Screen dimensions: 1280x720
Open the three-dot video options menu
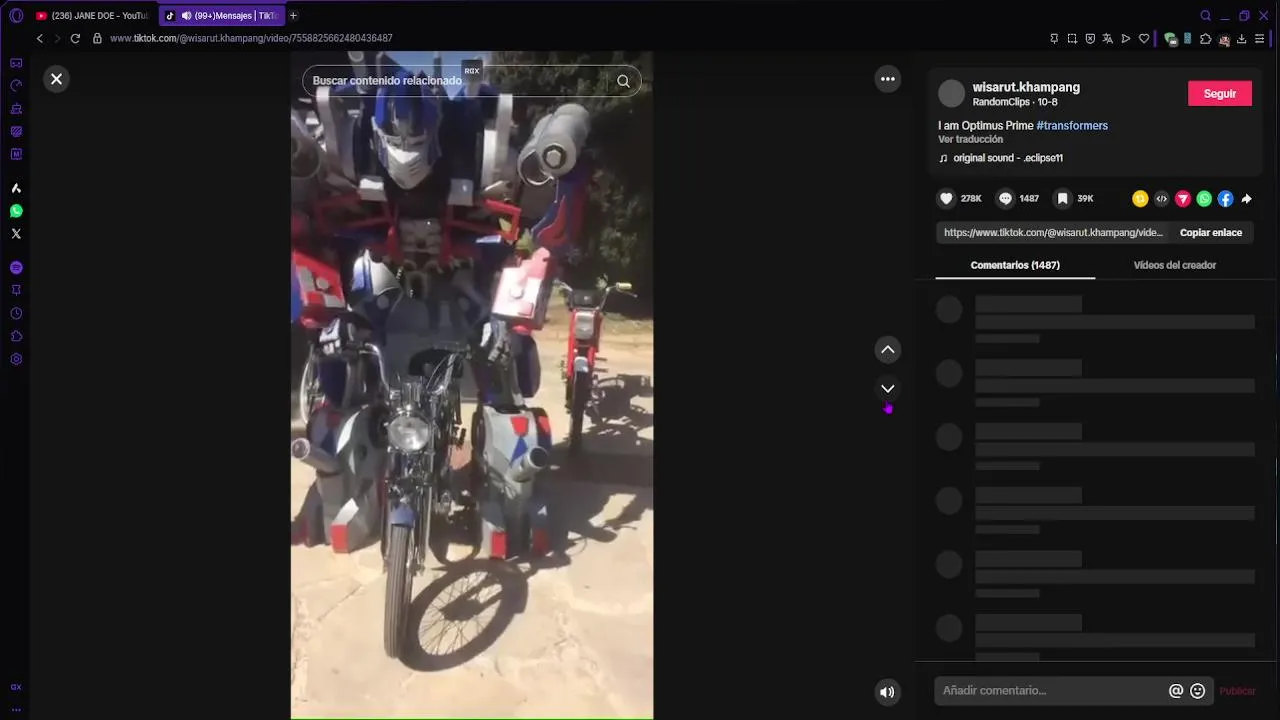coord(887,79)
